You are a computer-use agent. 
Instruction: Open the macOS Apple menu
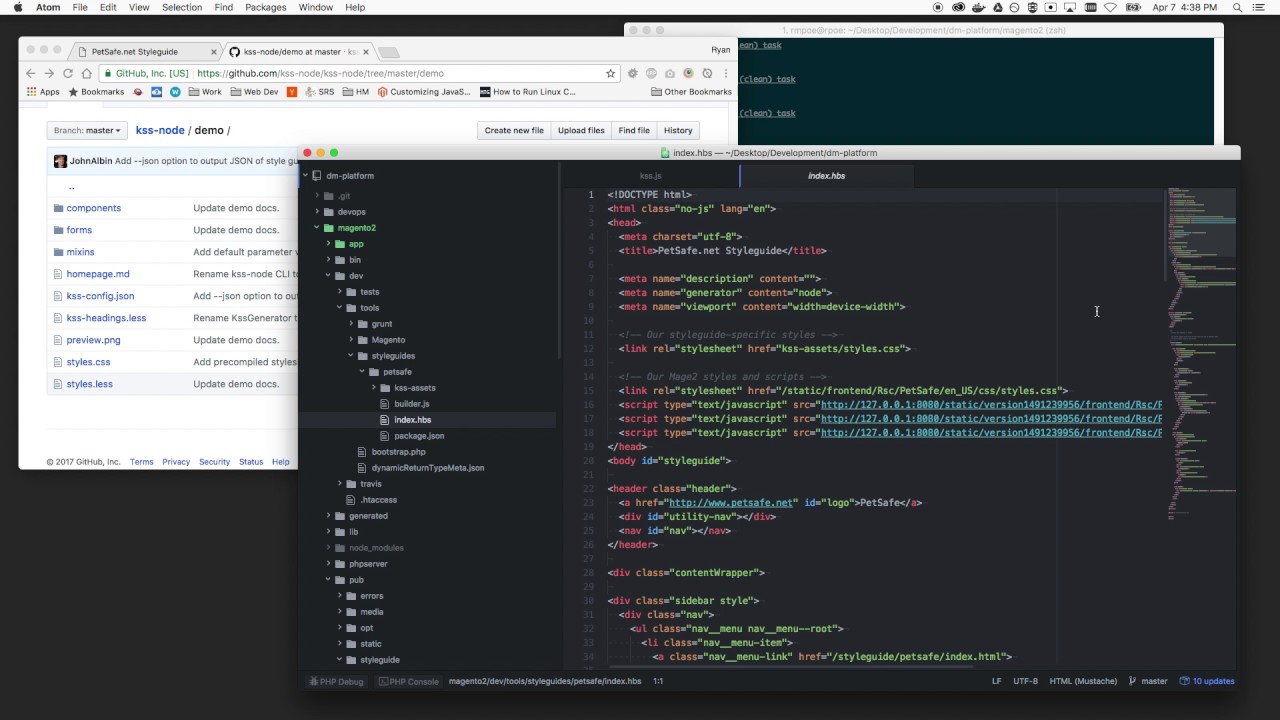(18, 7)
